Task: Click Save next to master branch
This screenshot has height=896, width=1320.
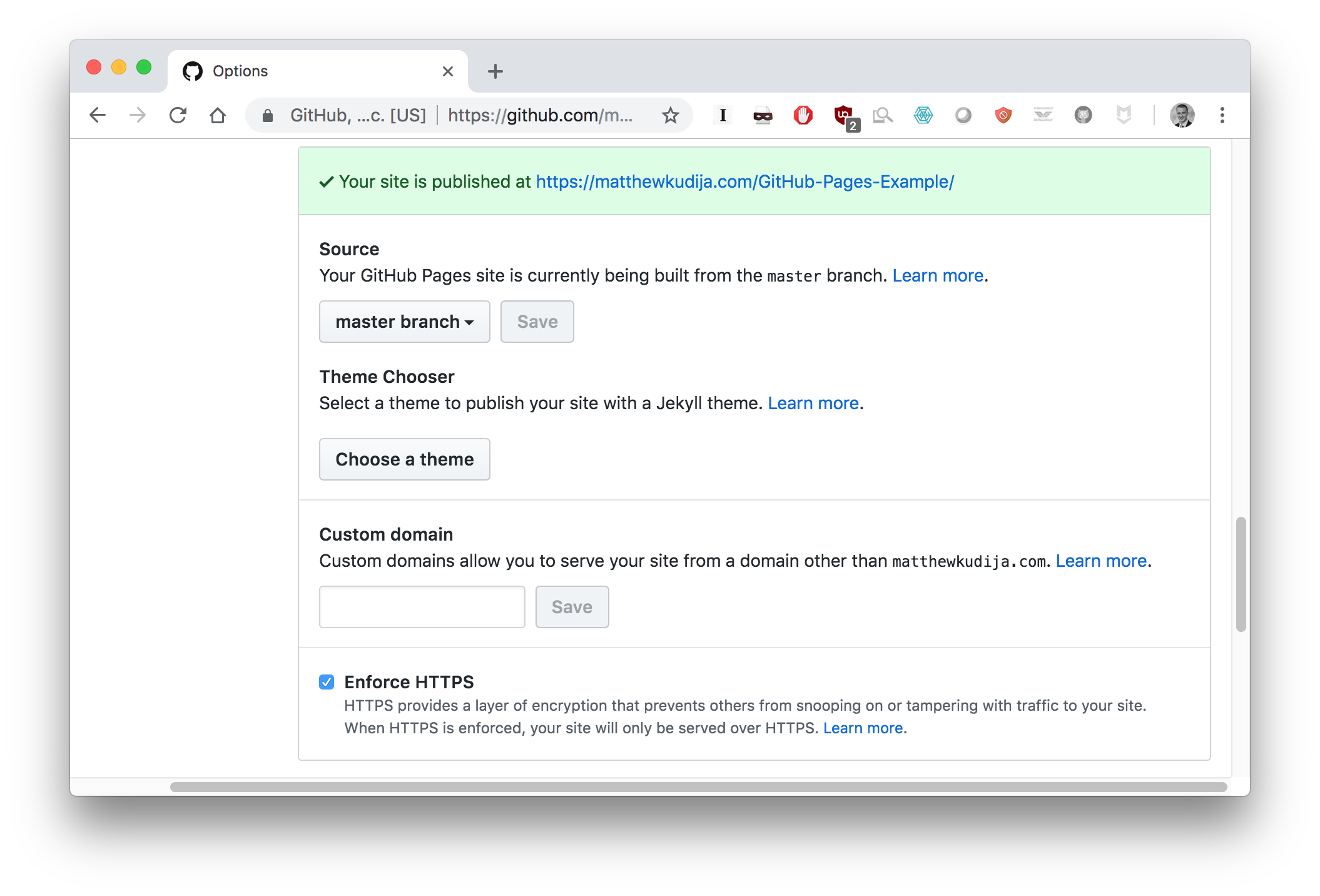Action: click(x=537, y=322)
